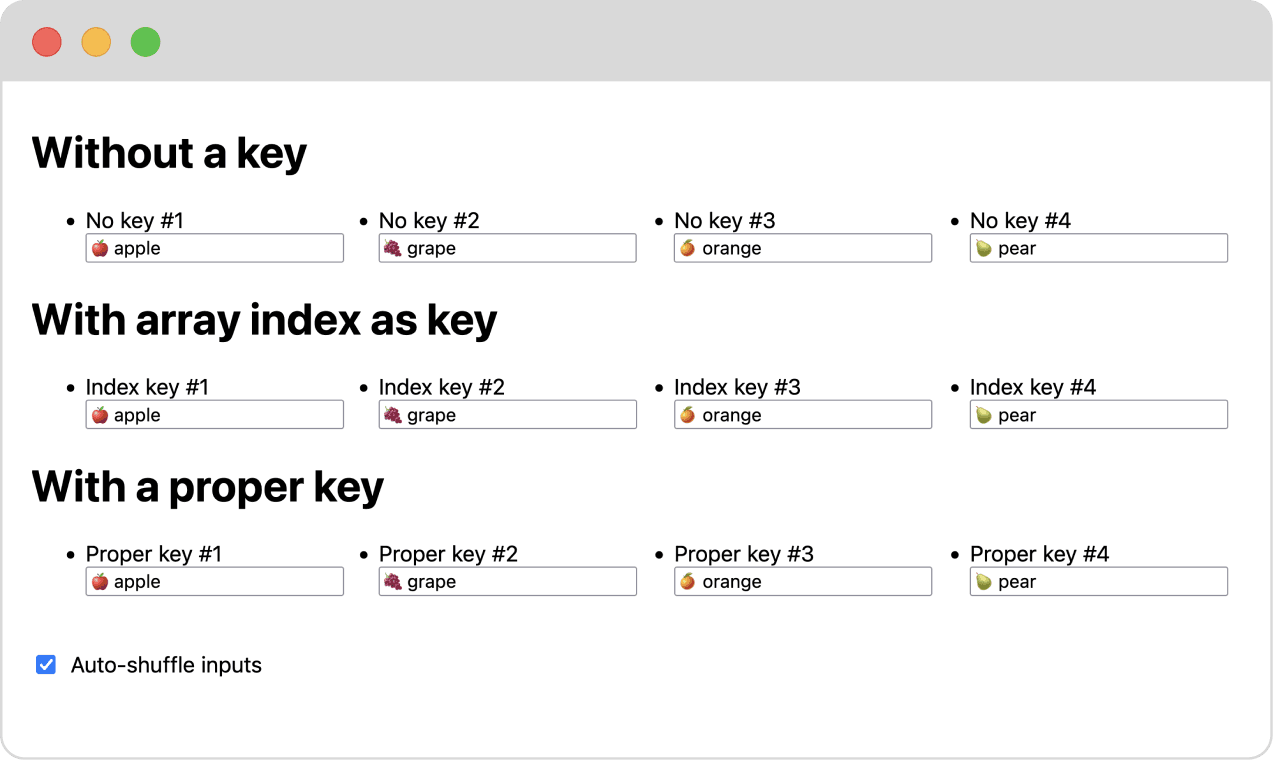Click the "With array index as key" heading
This screenshot has width=1273, height=760.
264,320
